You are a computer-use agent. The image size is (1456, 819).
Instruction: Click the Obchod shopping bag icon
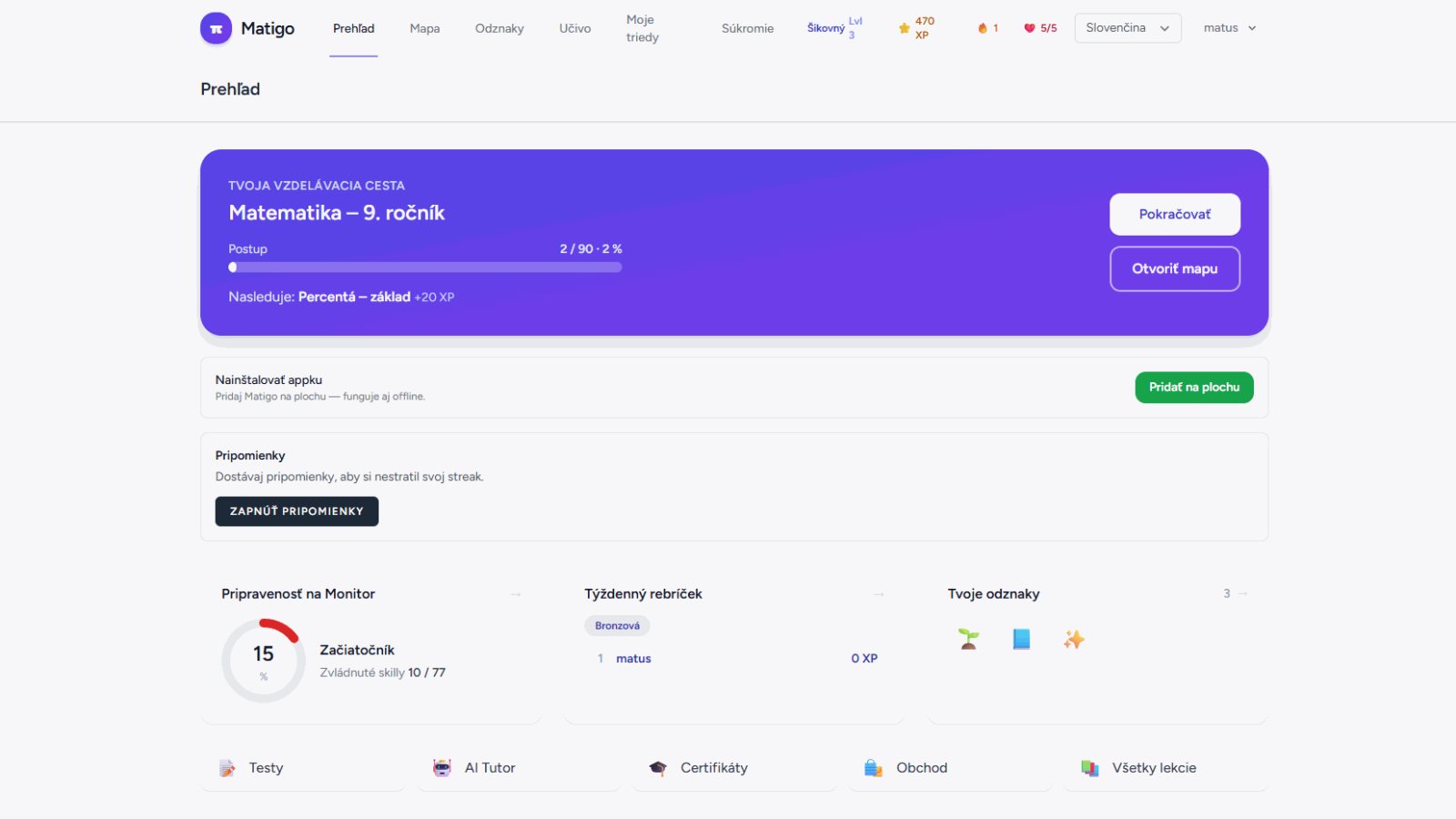pos(874,768)
